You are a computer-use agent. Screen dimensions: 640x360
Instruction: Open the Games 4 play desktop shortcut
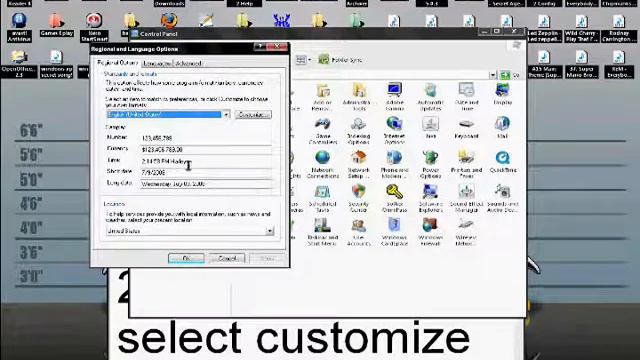tap(57, 24)
